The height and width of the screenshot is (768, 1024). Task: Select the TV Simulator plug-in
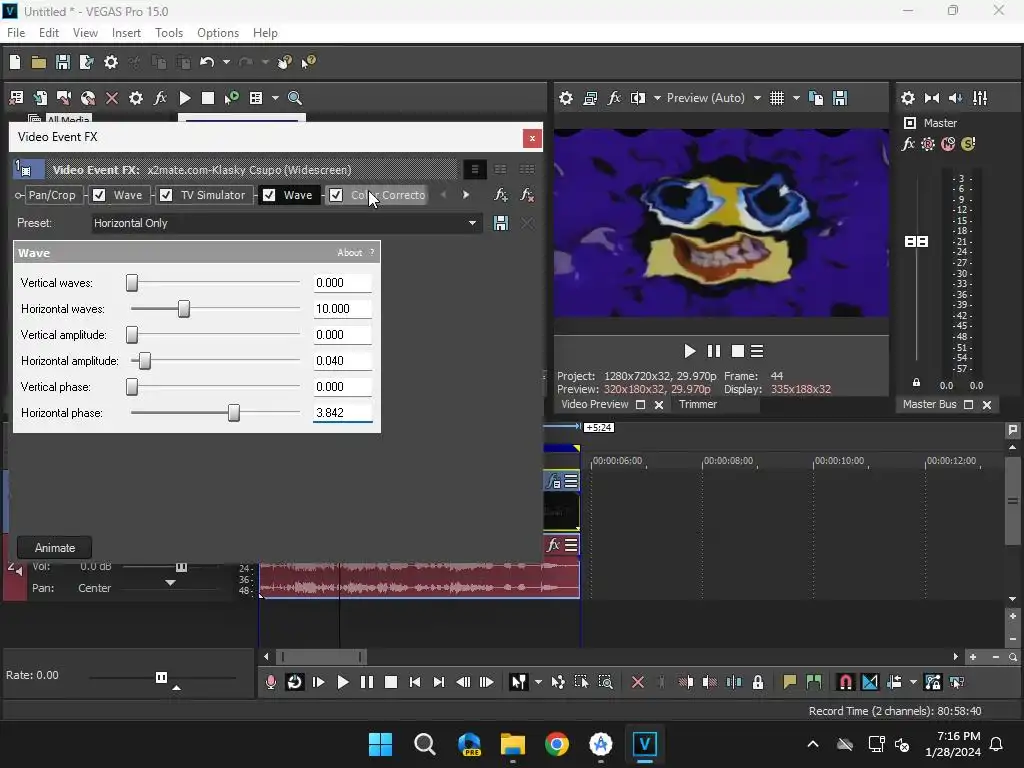[x=213, y=195]
